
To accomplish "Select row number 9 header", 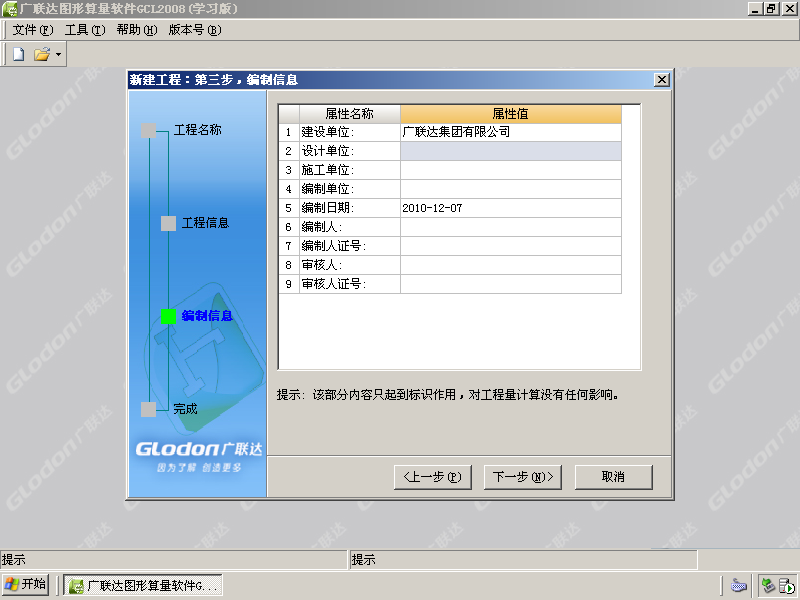I will click(289, 284).
